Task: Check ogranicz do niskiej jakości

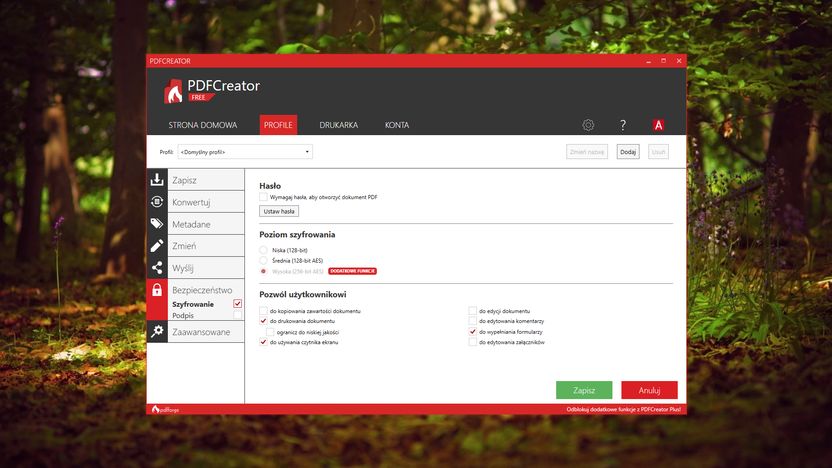Action: 270,332
